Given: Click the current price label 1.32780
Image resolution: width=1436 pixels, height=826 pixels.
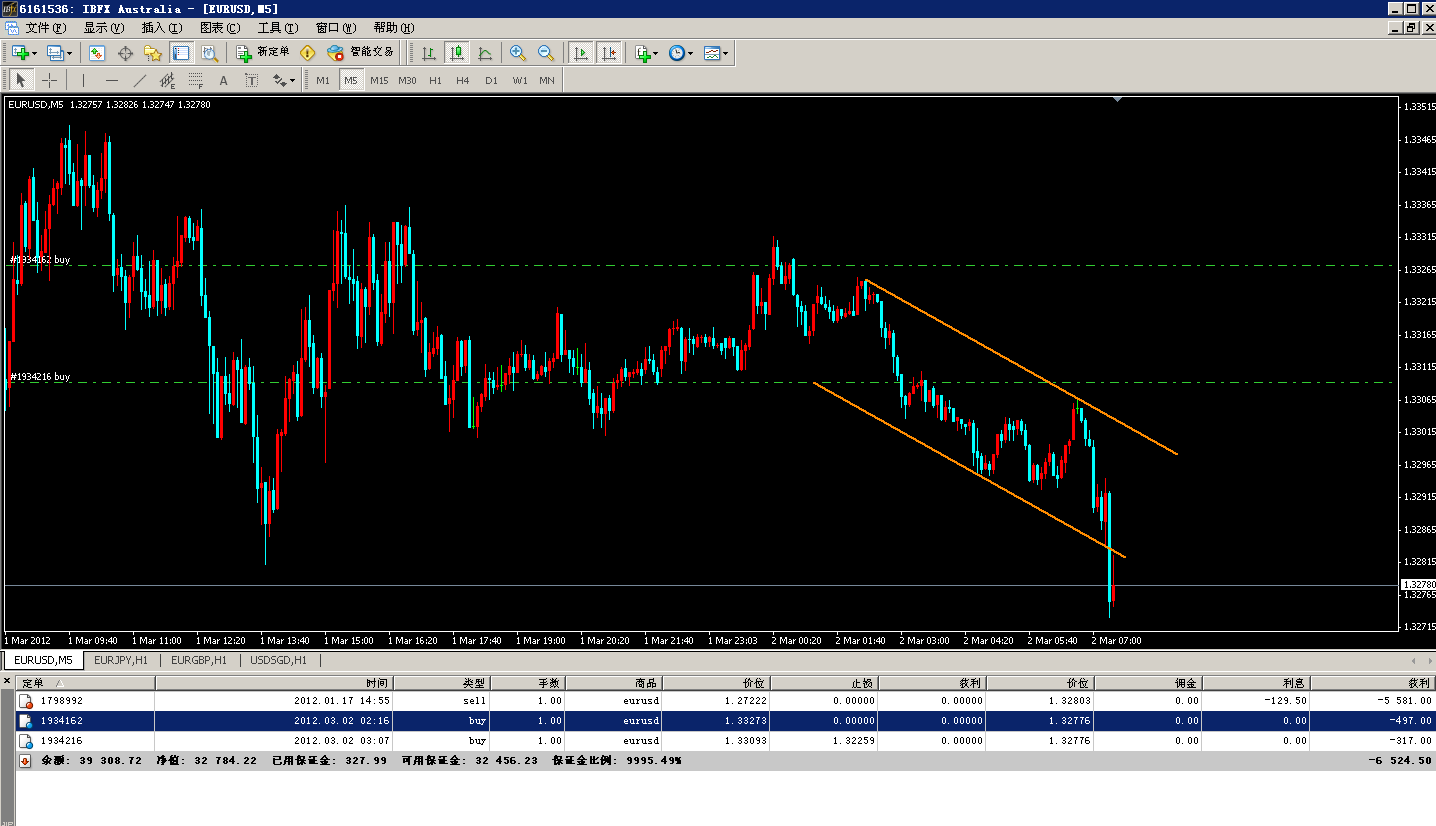Looking at the screenshot, I should [1419, 584].
